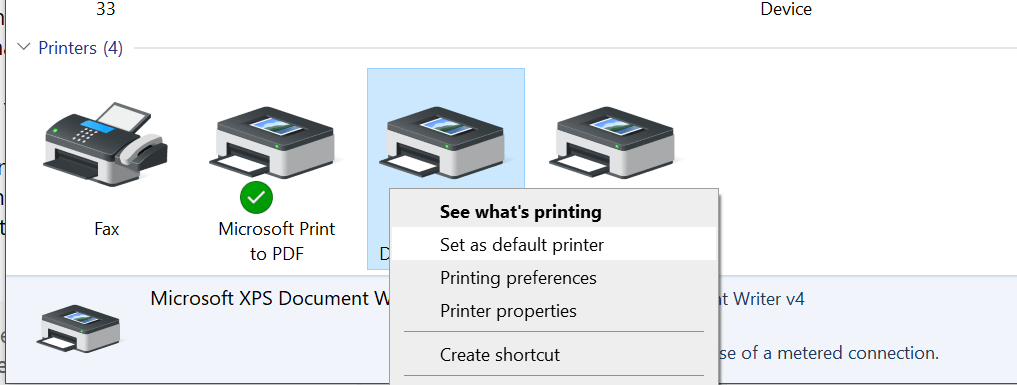Image resolution: width=1017 pixels, height=385 pixels.
Task: Click the Microsoft Print to PDF label
Action: point(277,241)
